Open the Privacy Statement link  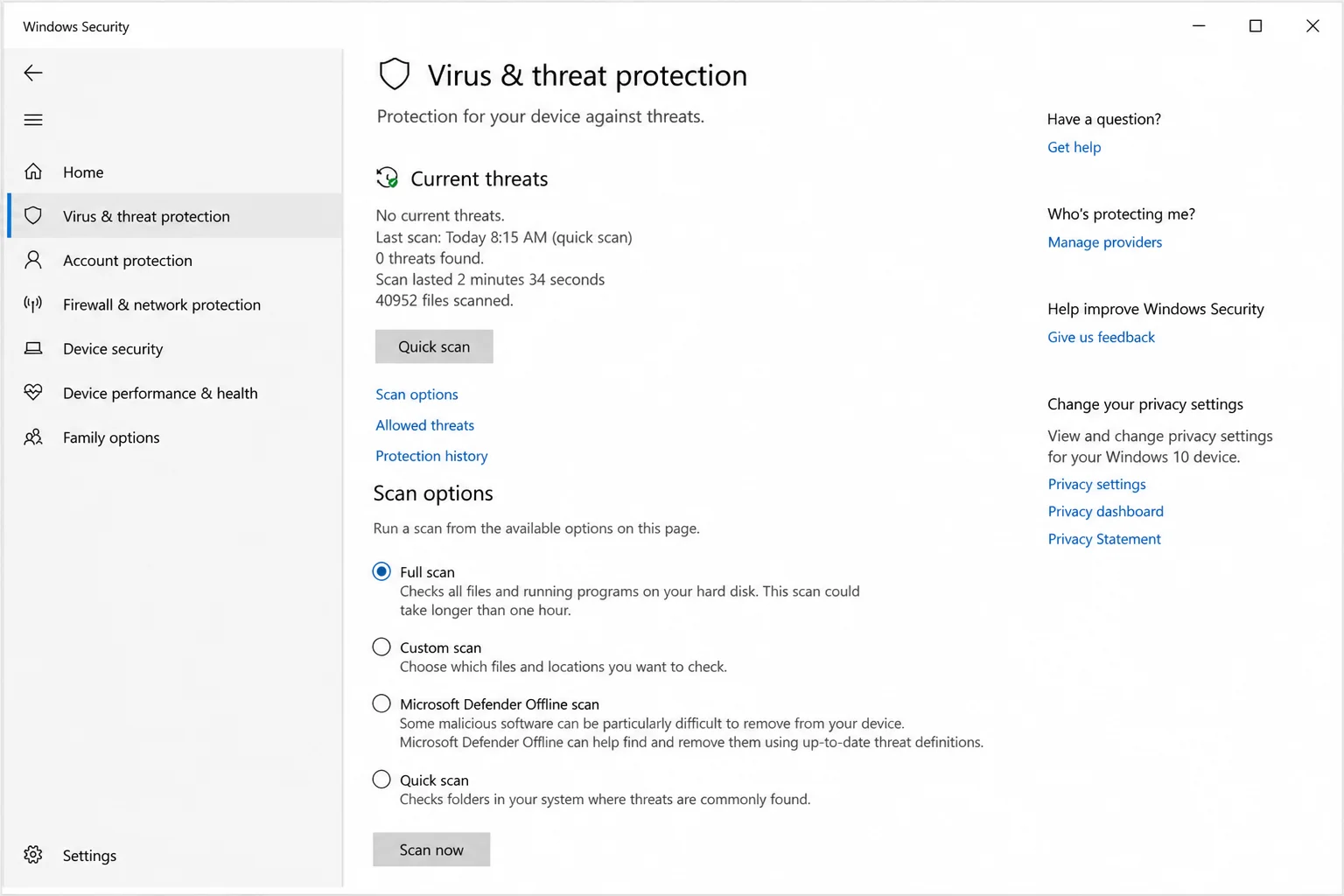(1104, 539)
